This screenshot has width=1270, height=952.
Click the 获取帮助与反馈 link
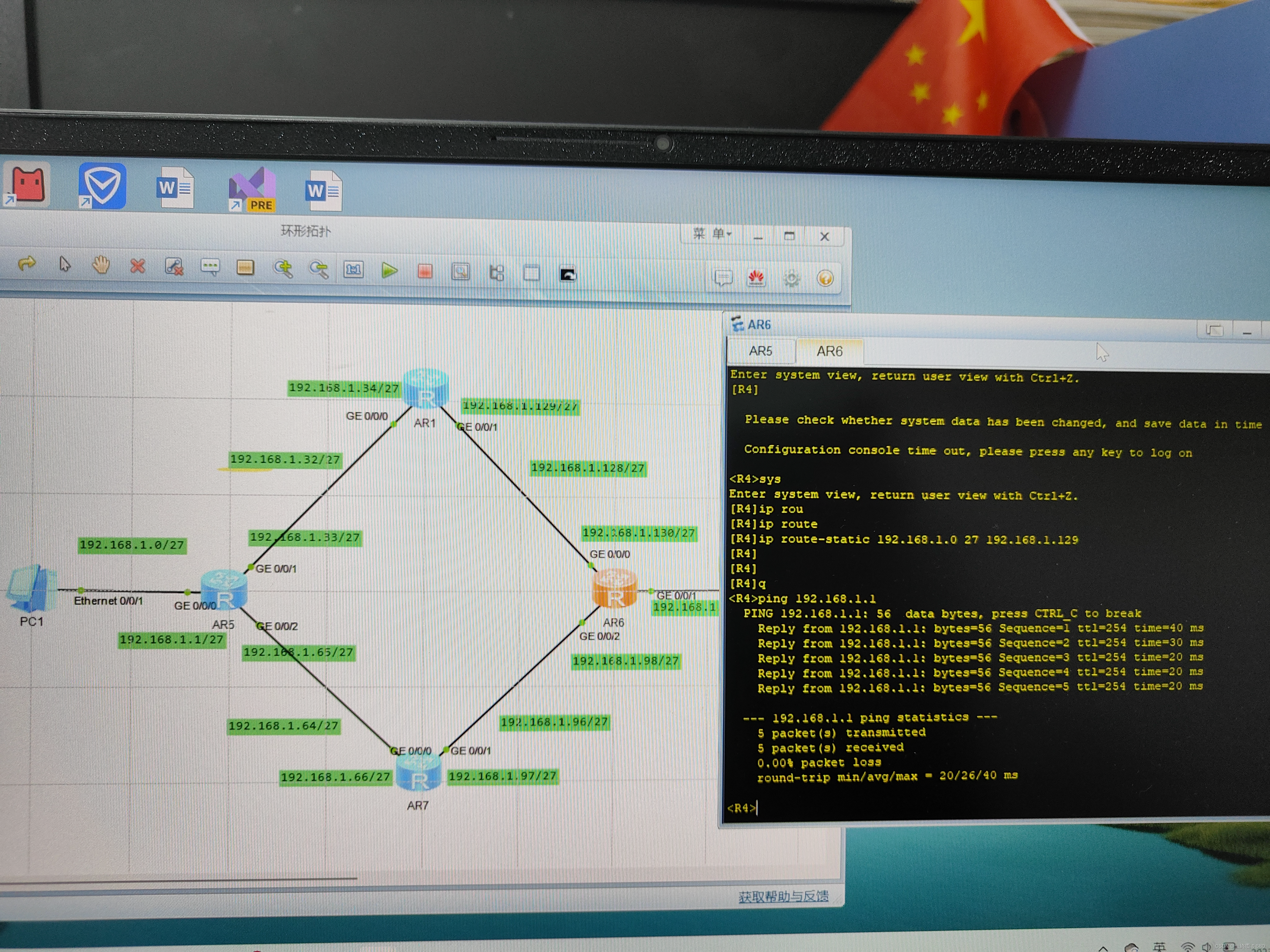(783, 896)
